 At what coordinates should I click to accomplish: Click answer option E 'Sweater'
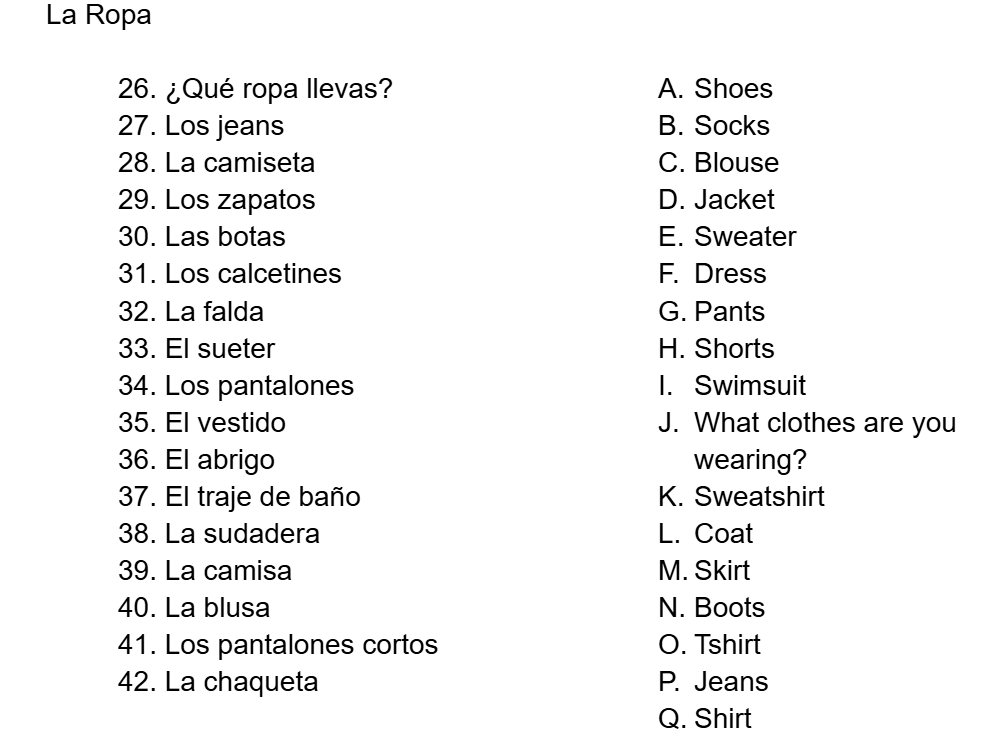(745, 237)
